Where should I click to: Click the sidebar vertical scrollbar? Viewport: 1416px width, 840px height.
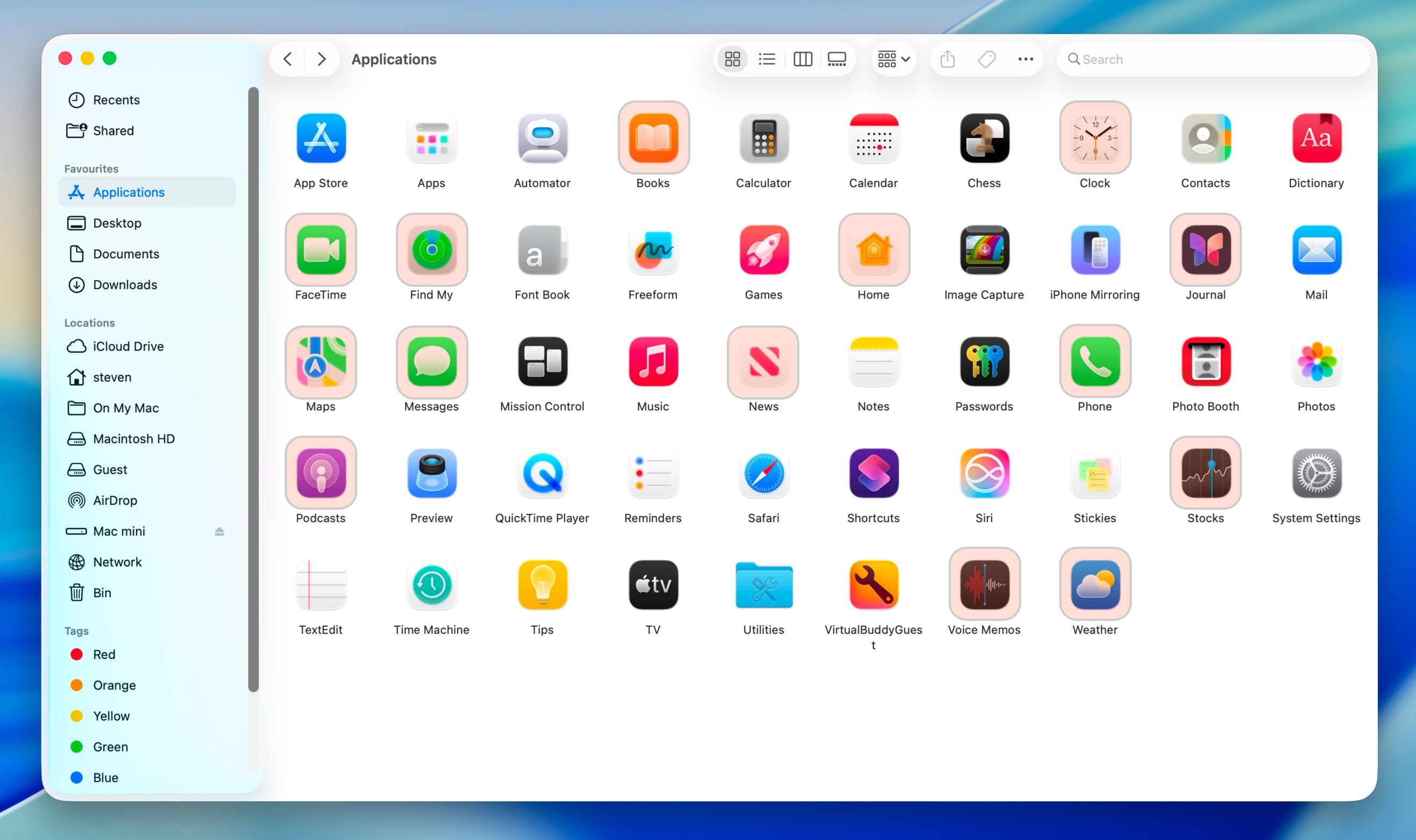tap(253, 389)
